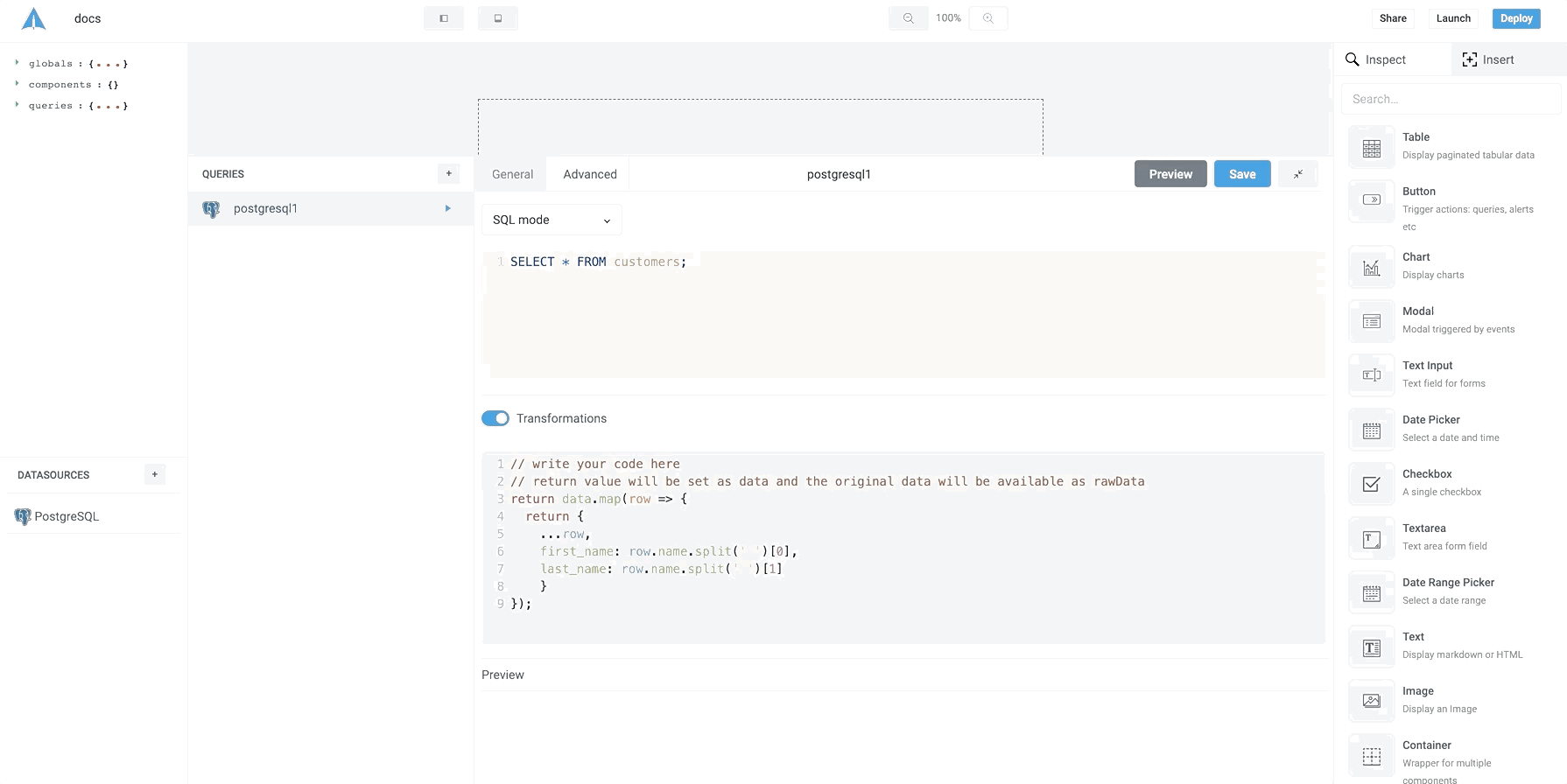Switch to the Advanced tab
This screenshot has width=1567, height=784.
coord(589,174)
